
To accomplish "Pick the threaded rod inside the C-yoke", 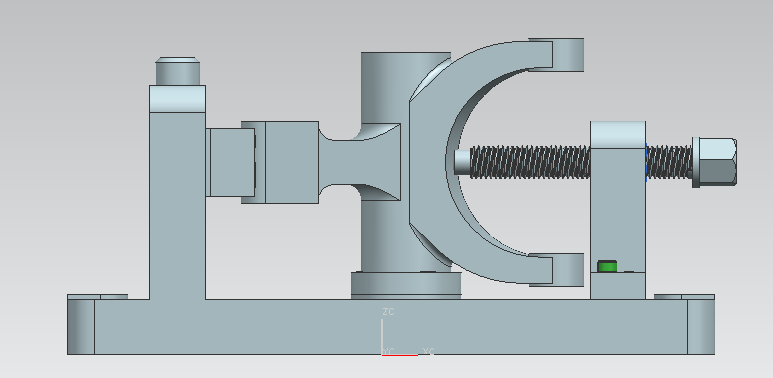I will 530,162.
